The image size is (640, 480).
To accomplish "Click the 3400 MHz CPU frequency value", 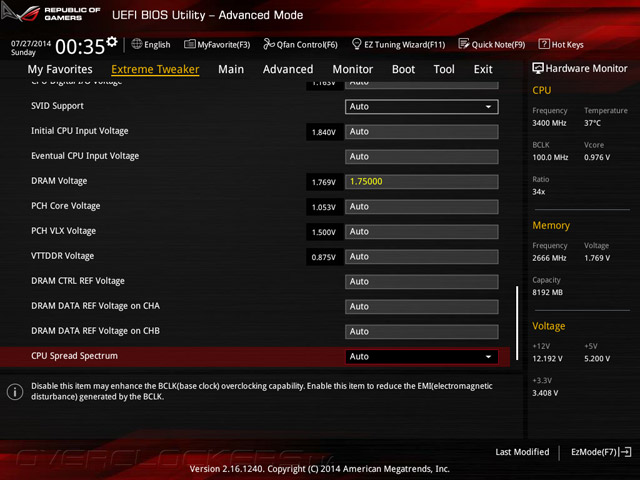I will (549, 123).
